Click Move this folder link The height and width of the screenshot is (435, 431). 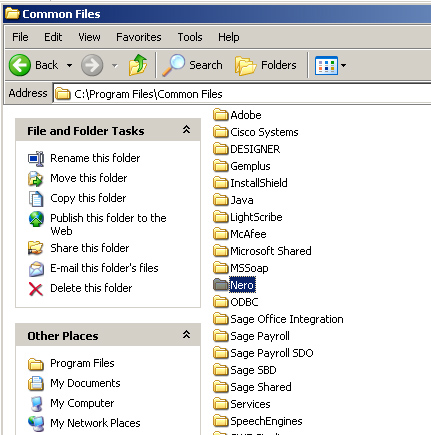(89, 178)
